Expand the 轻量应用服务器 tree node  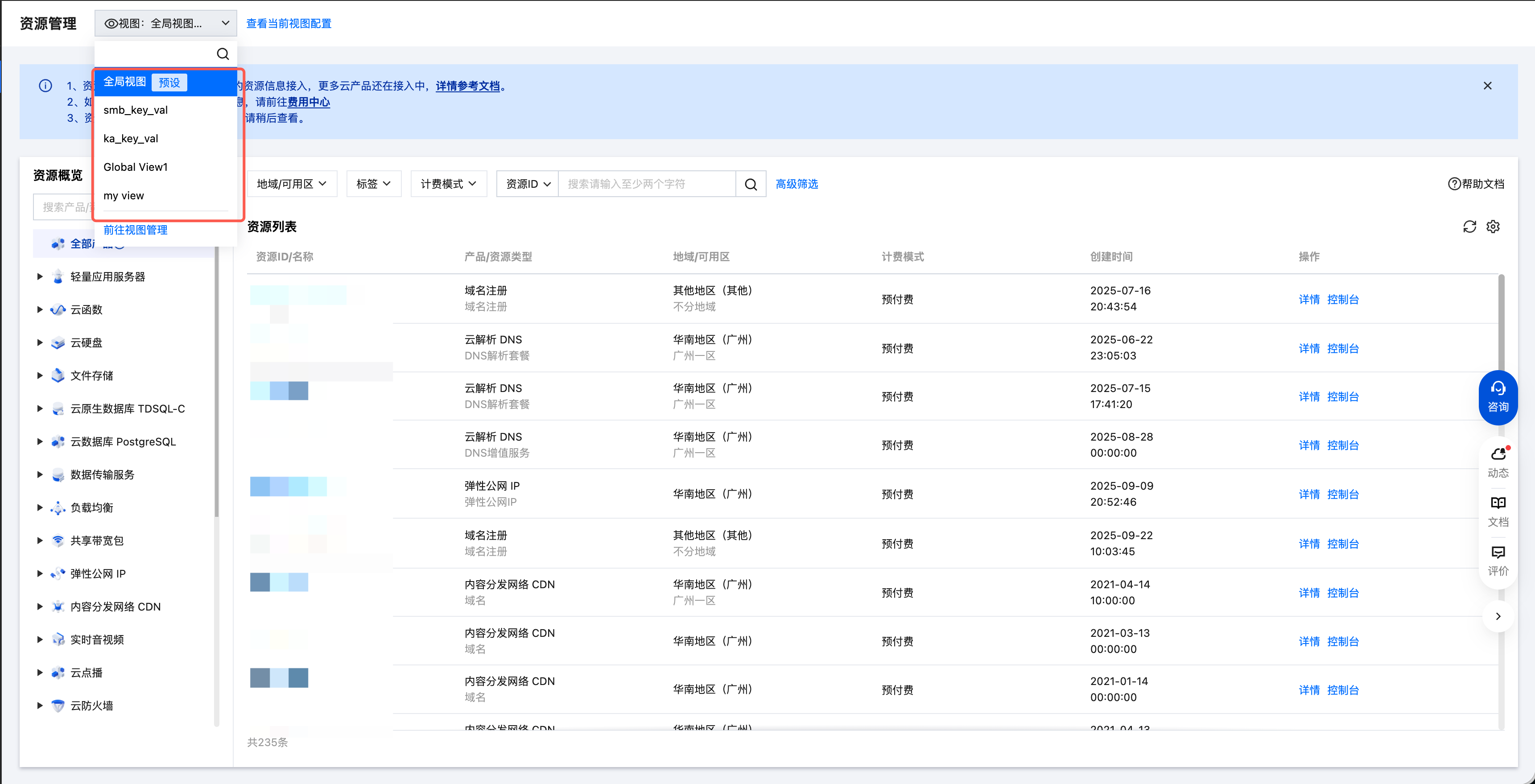click(40, 276)
